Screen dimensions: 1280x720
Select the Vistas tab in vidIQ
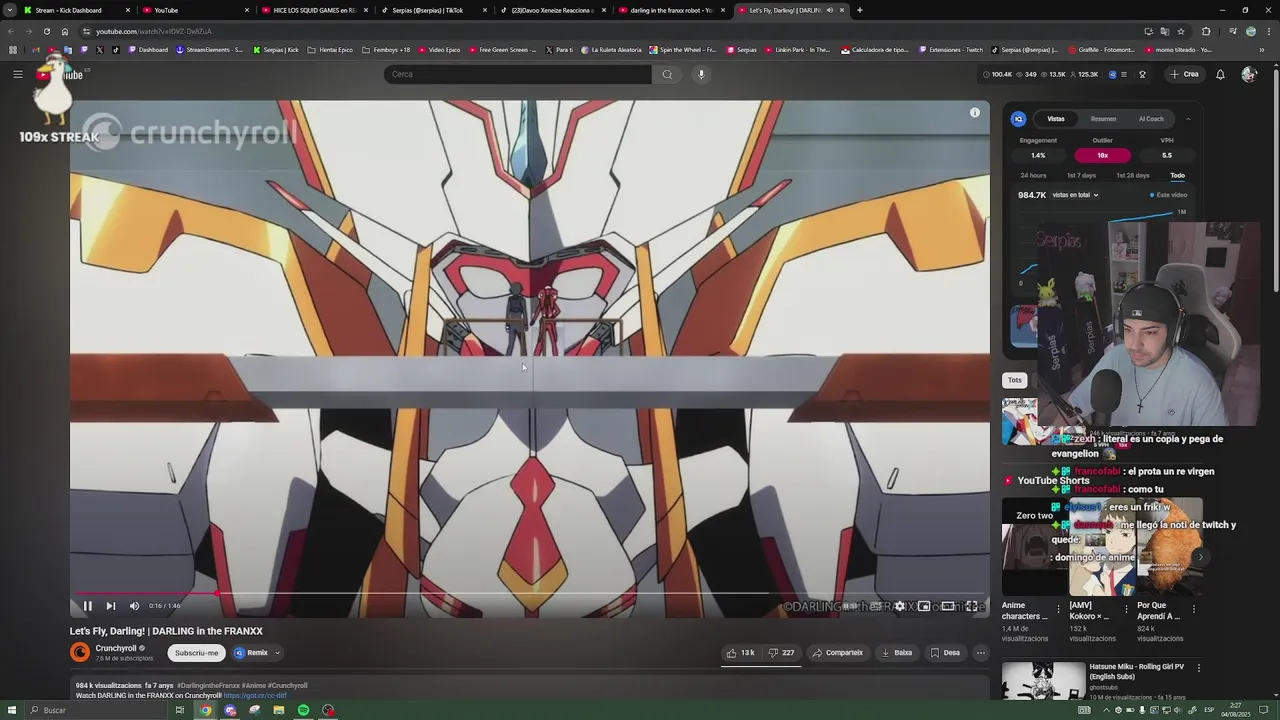(x=1056, y=119)
